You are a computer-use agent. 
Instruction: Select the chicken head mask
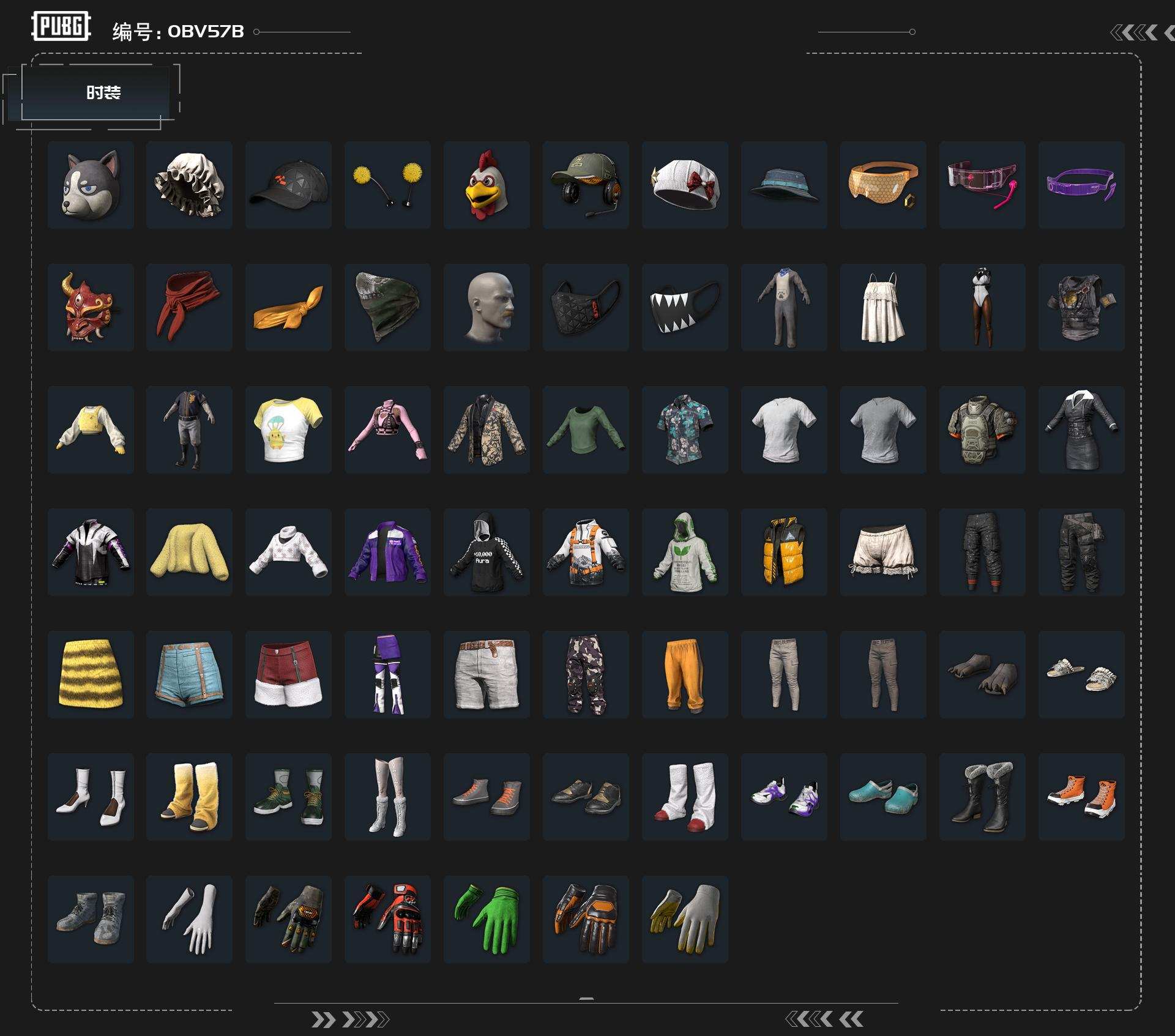coord(487,185)
